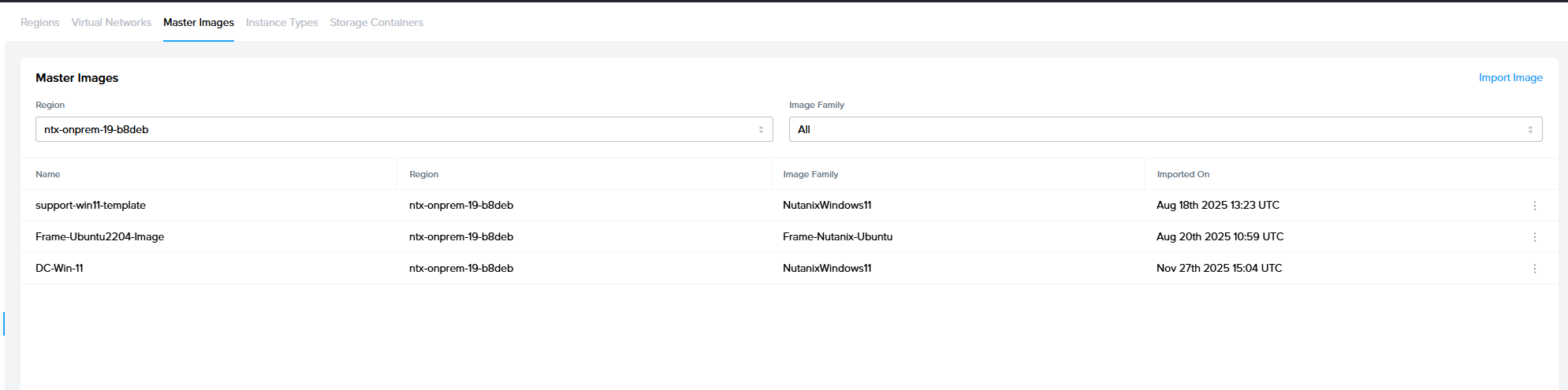The height and width of the screenshot is (390, 1568).
Task: Click the Import Image link
Action: click(x=1510, y=77)
